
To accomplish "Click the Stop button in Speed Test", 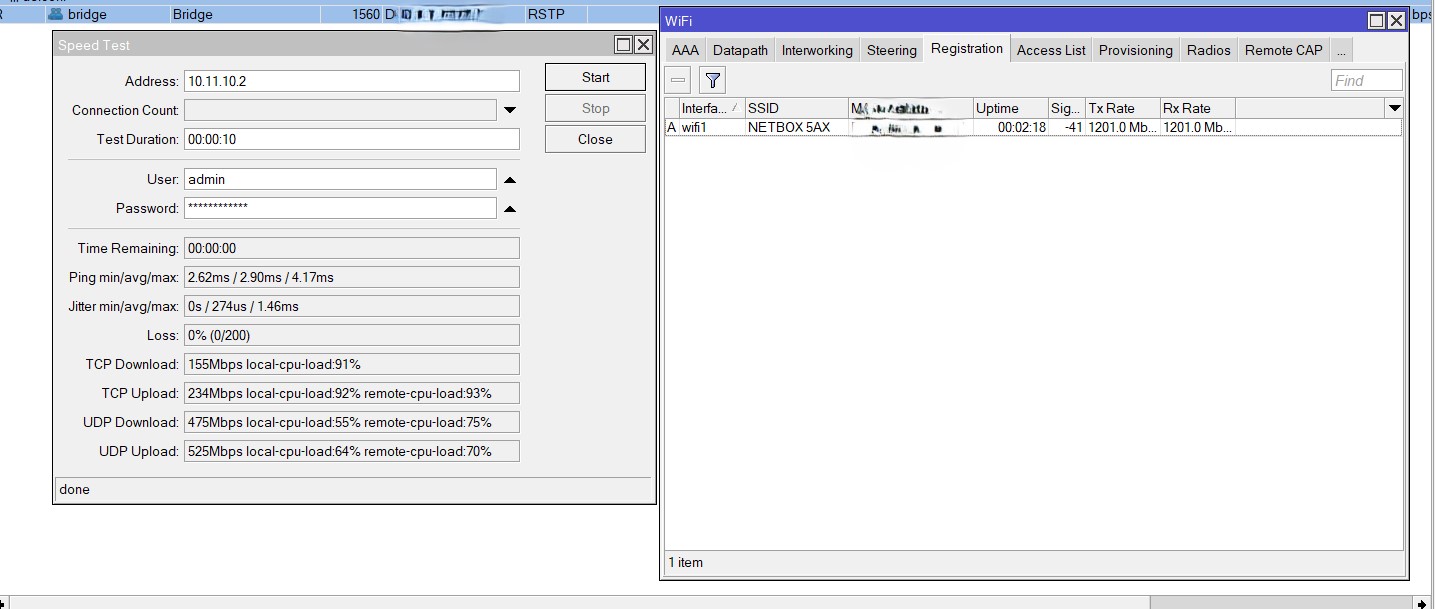I will [x=595, y=108].
